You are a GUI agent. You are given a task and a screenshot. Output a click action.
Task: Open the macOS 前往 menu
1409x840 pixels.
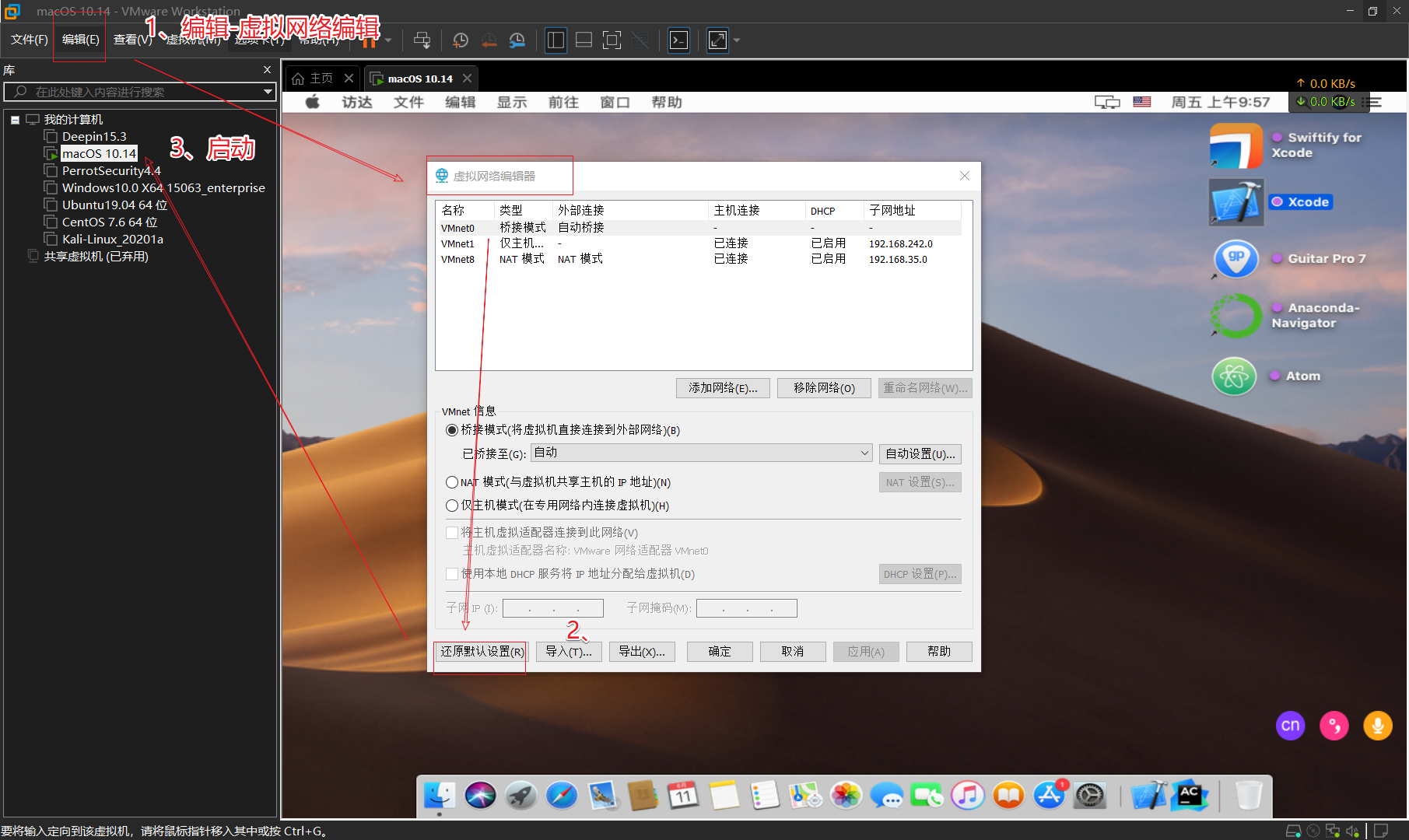coord(563,102)
